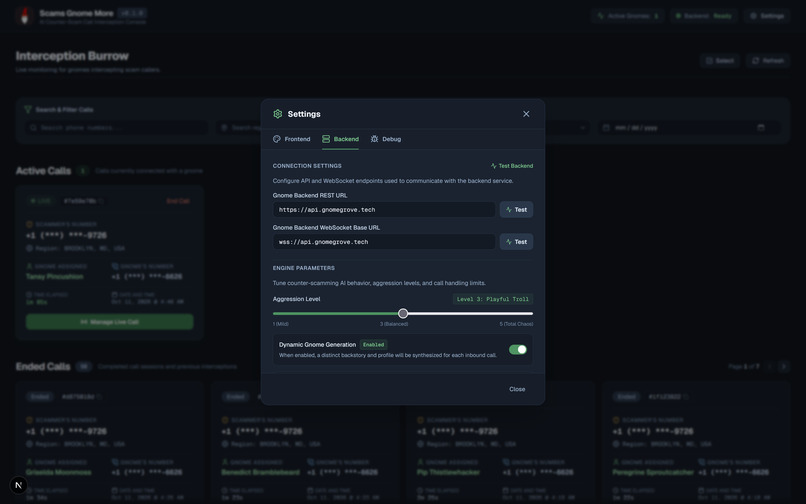Click the "Gnome Backend WebSocket Base URL" label
Image resolution: width=806 pixels, height=504 pixels.
(x=326, y=227)
